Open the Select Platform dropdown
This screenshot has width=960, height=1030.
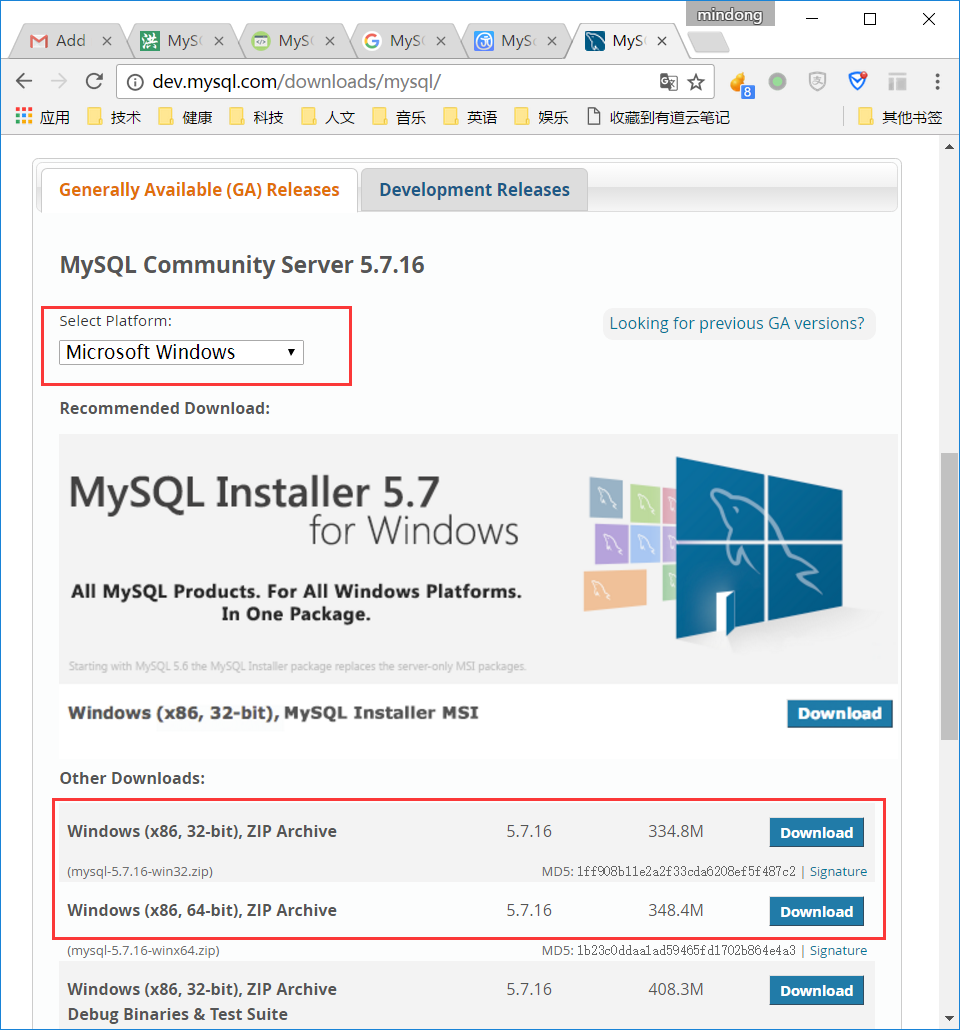(x=181, y=352)
